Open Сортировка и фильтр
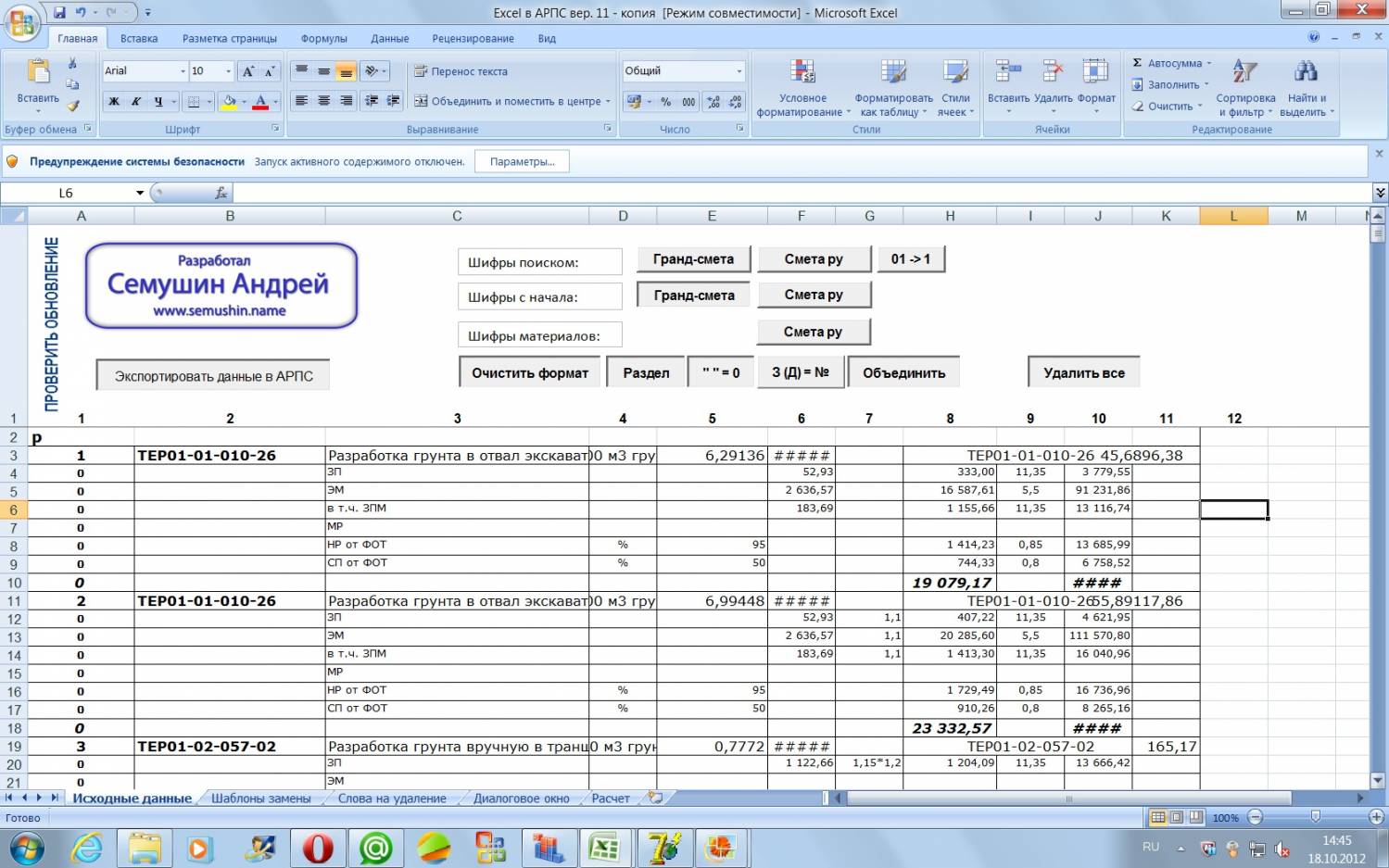1389x868 pixels. [x=1244, y=89]
